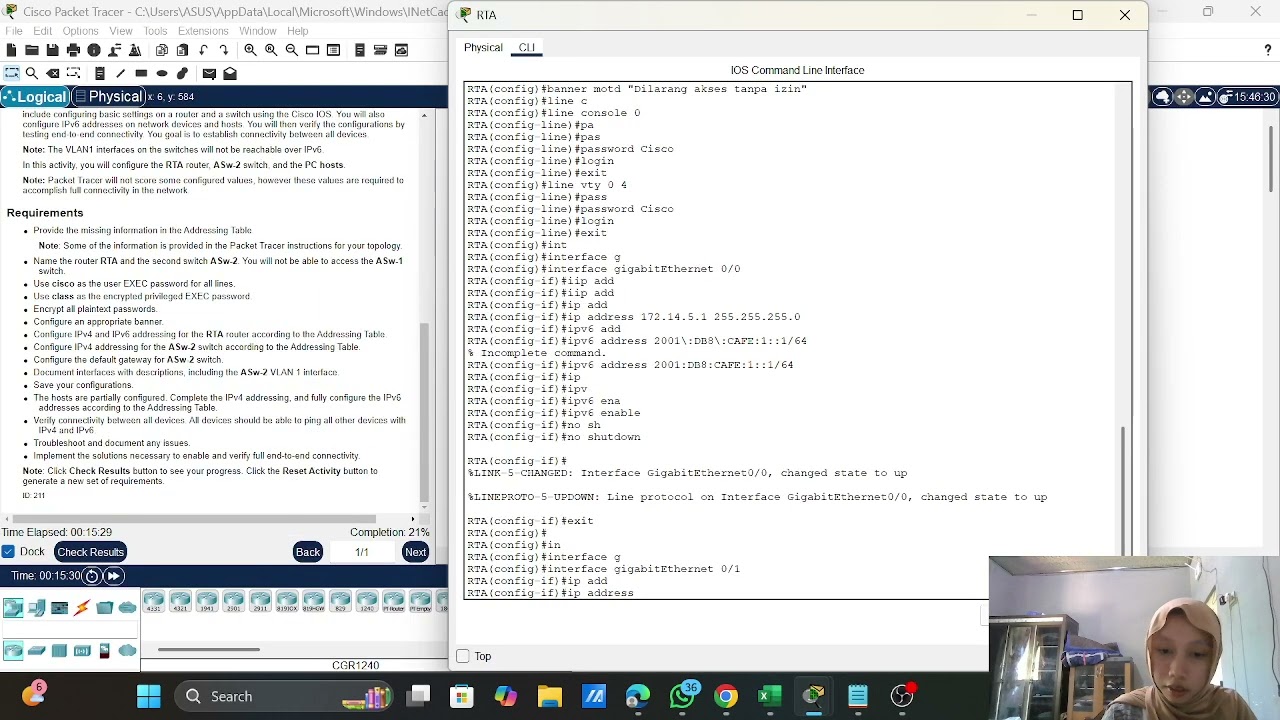
Task: Open the Options menu
Action: coord(80,31)
